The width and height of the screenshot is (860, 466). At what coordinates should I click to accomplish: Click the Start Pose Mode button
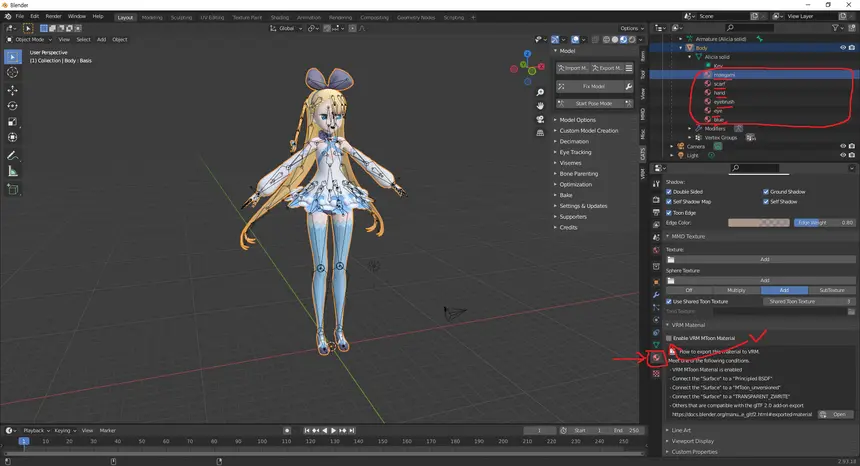click(x=595, y=103)
